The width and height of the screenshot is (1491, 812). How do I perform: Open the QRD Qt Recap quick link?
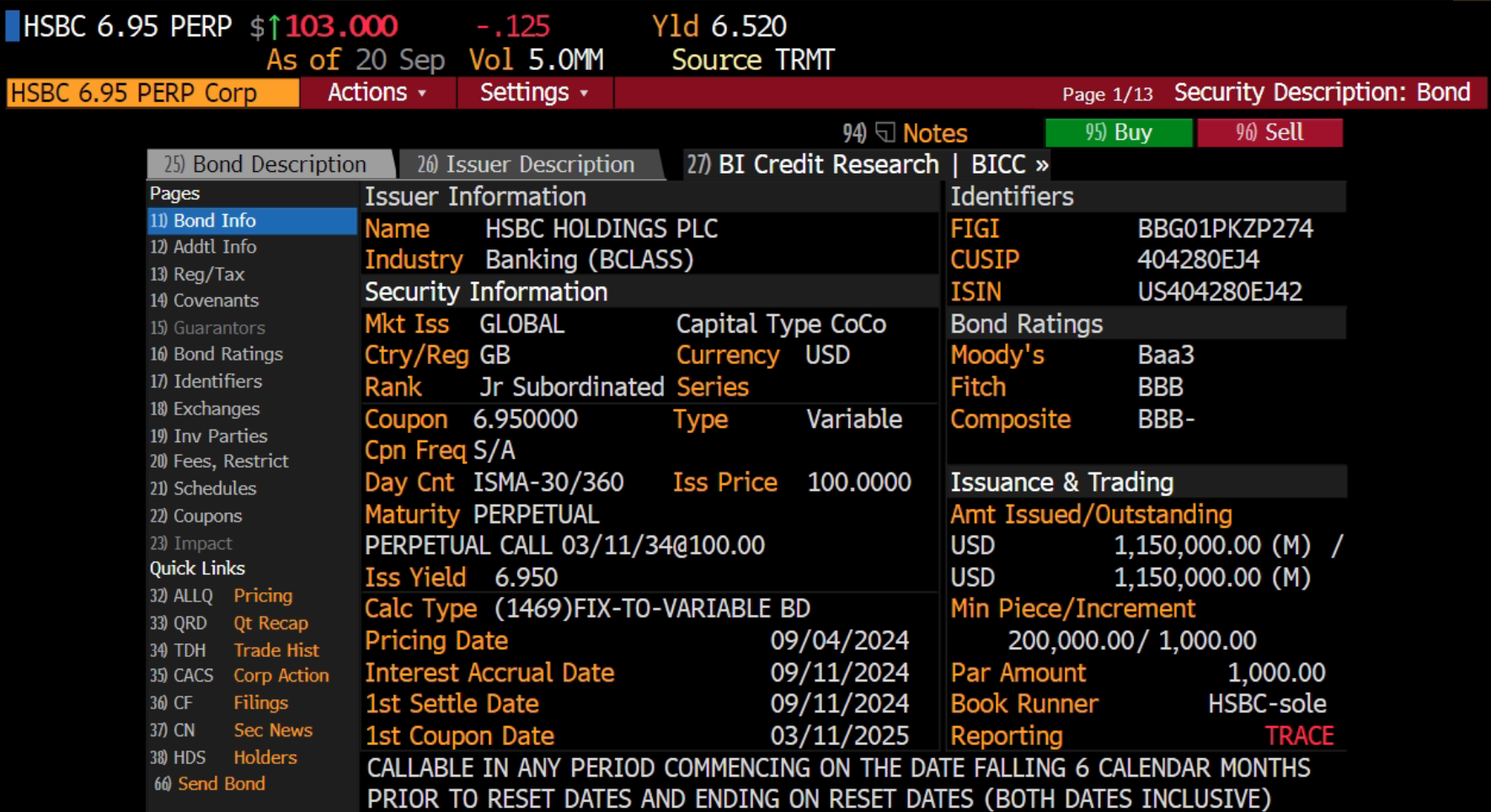pyautogui.click(x=229, y=623)
